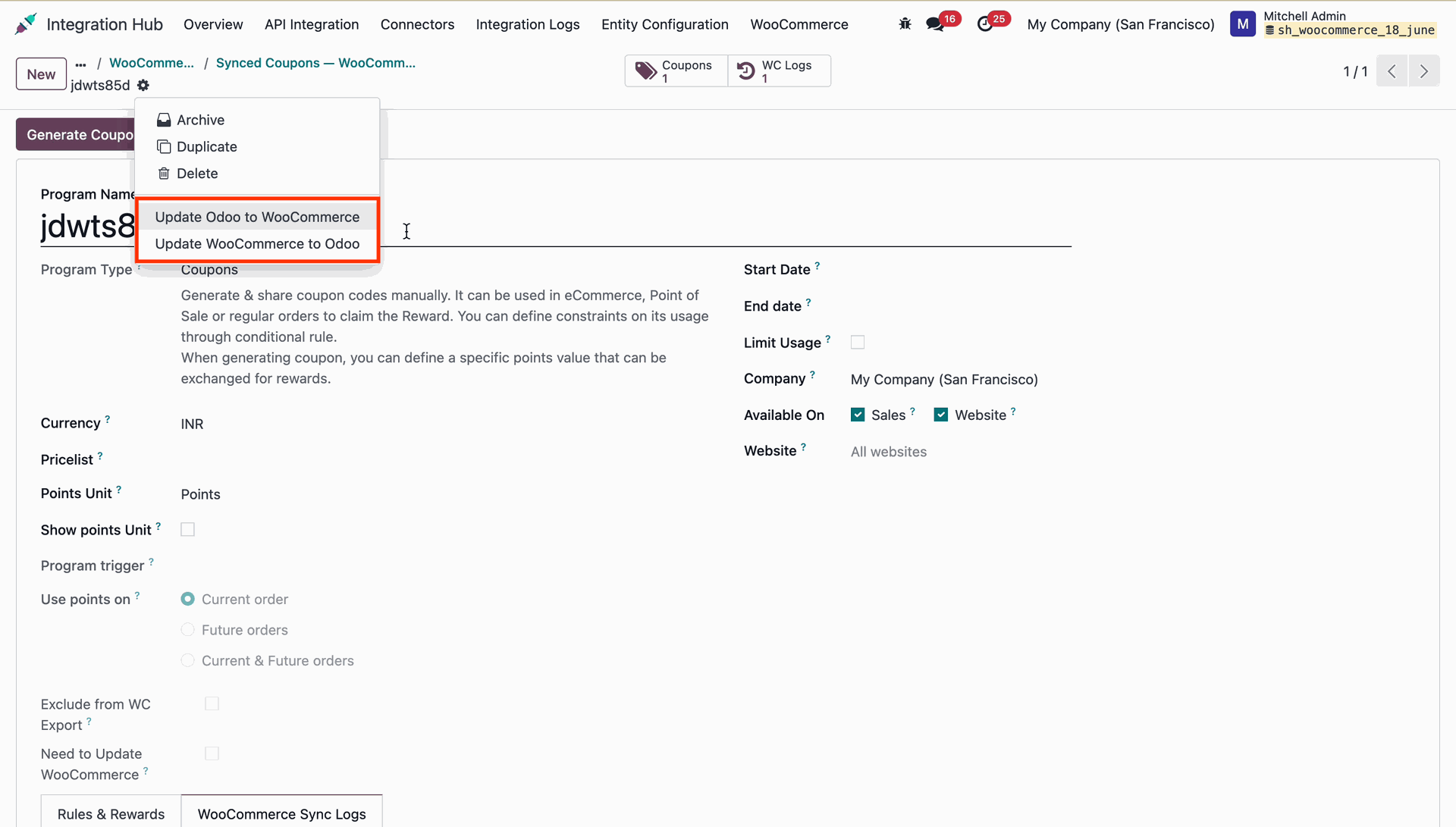Go to next record arrow
The image size is (1456, 827).
point(1424,71)
